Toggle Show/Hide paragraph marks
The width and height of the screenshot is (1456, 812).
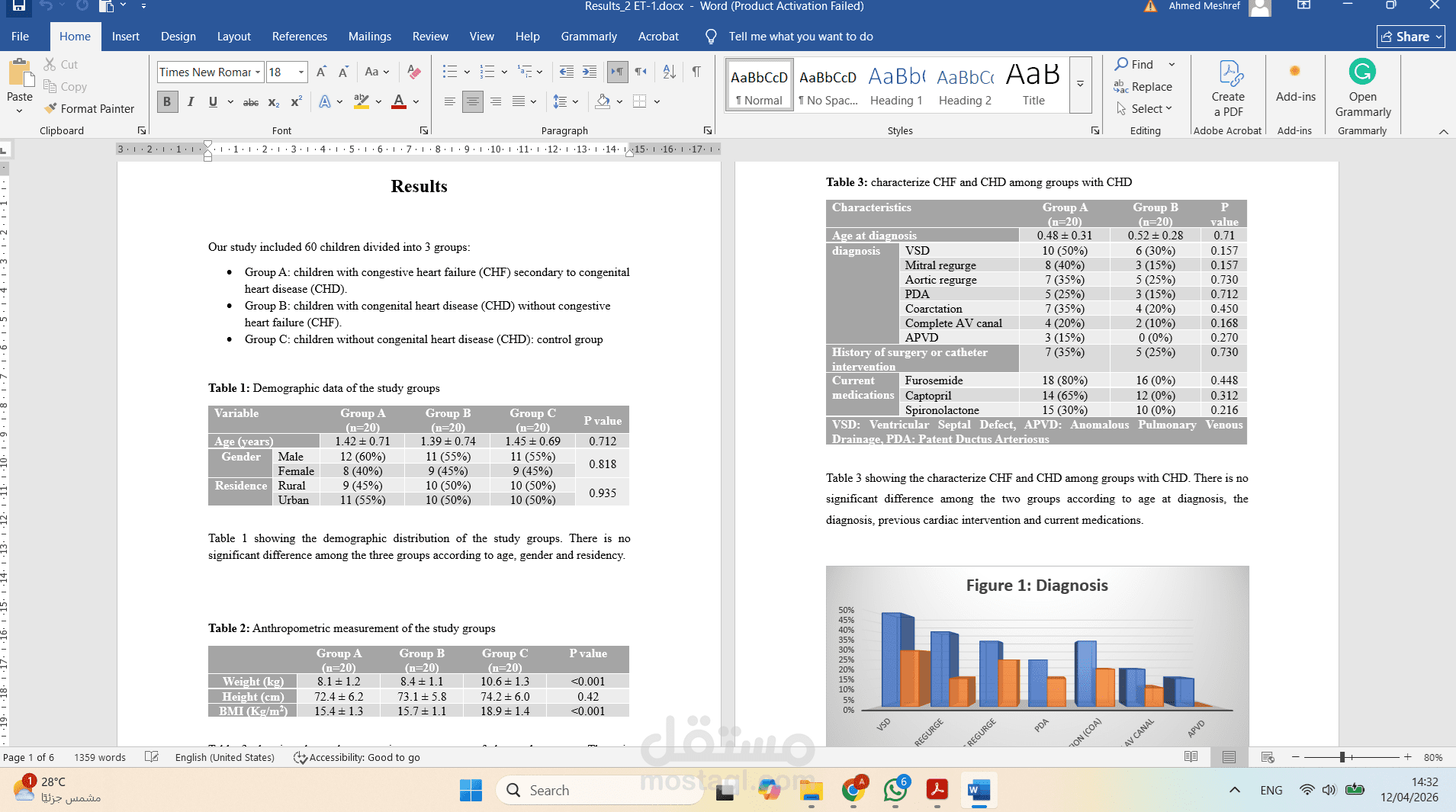[x=695, y=71]
